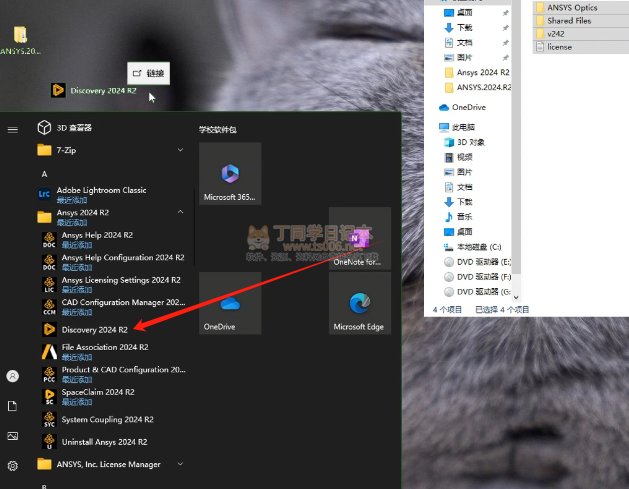Open Ansys 2024 R2 quick access folder
Screen dimensions: 629x489
477,73
